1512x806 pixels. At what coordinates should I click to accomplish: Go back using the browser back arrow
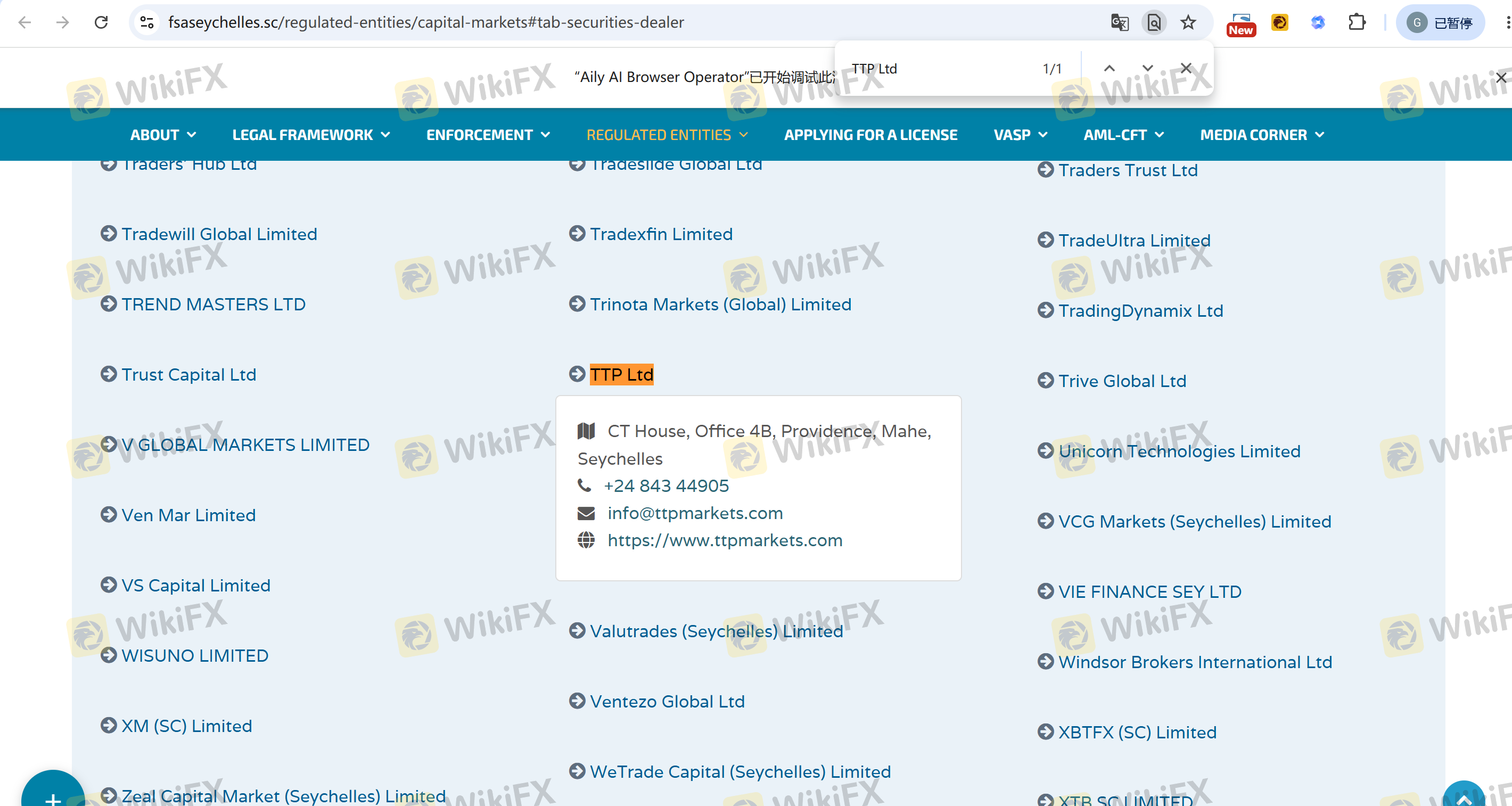click(x=24, y=22)
